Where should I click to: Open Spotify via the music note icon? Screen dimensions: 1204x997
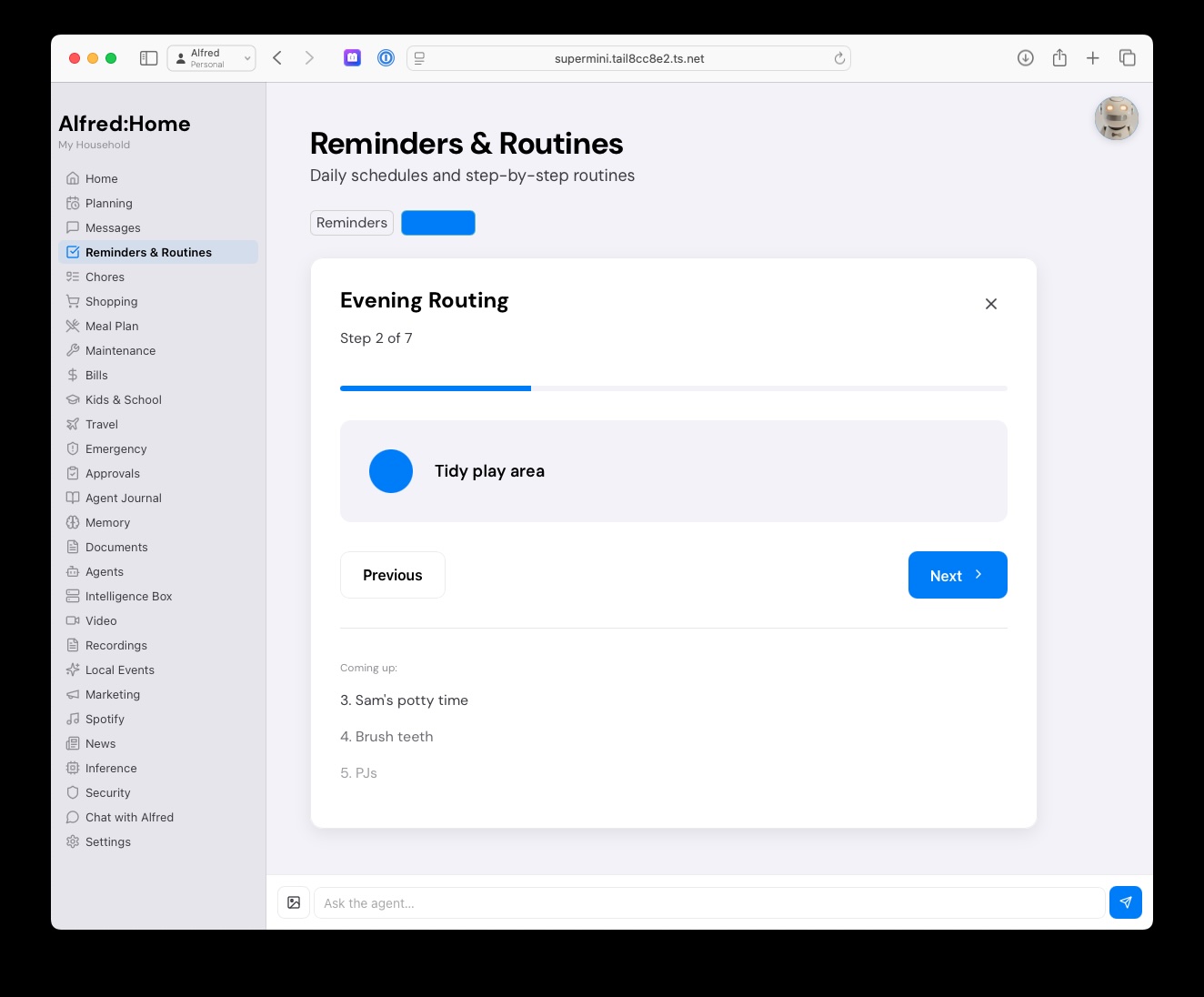pyautogui.click(x=73, y=719)
